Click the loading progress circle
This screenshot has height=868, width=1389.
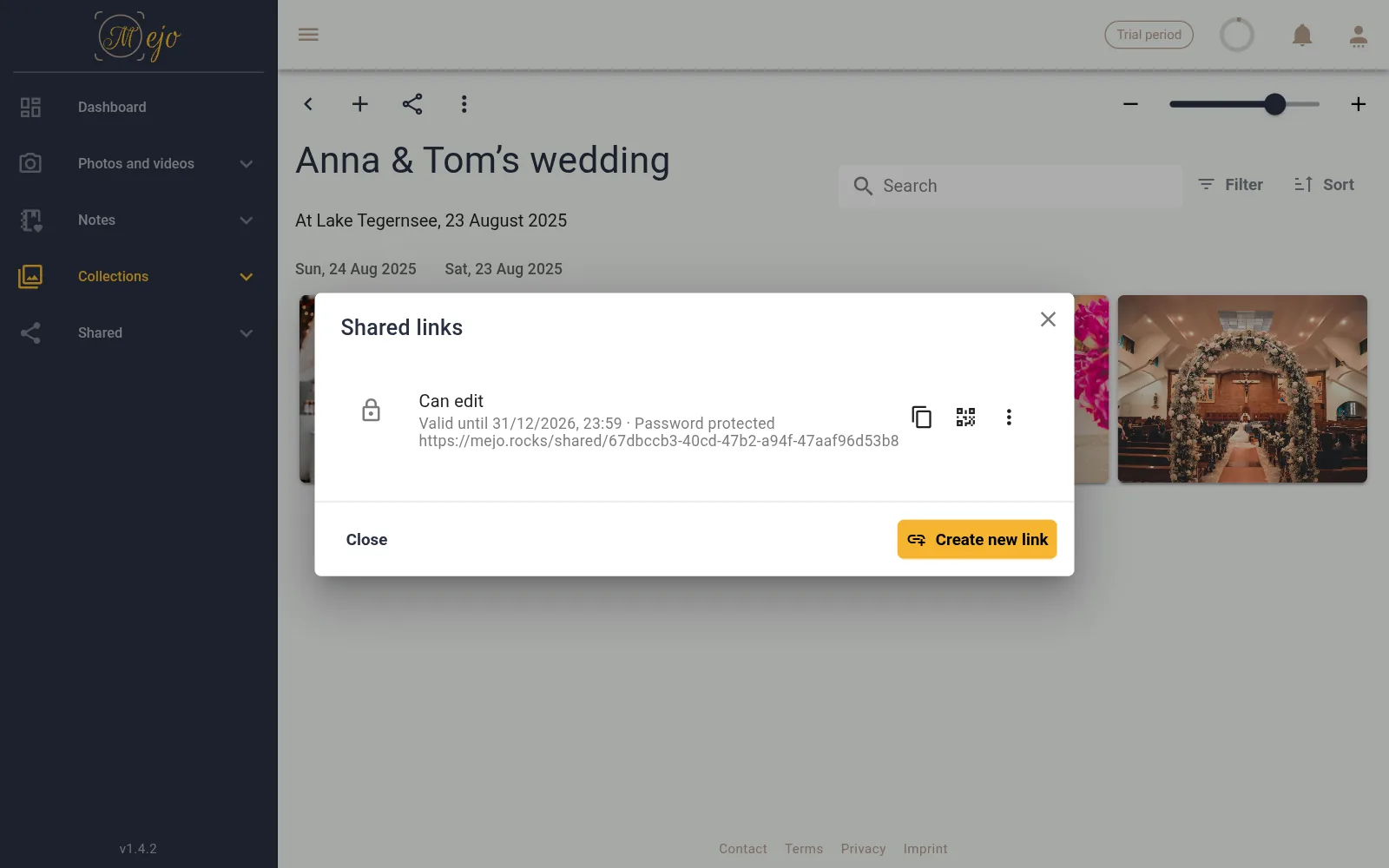[x=1237, y=35]
